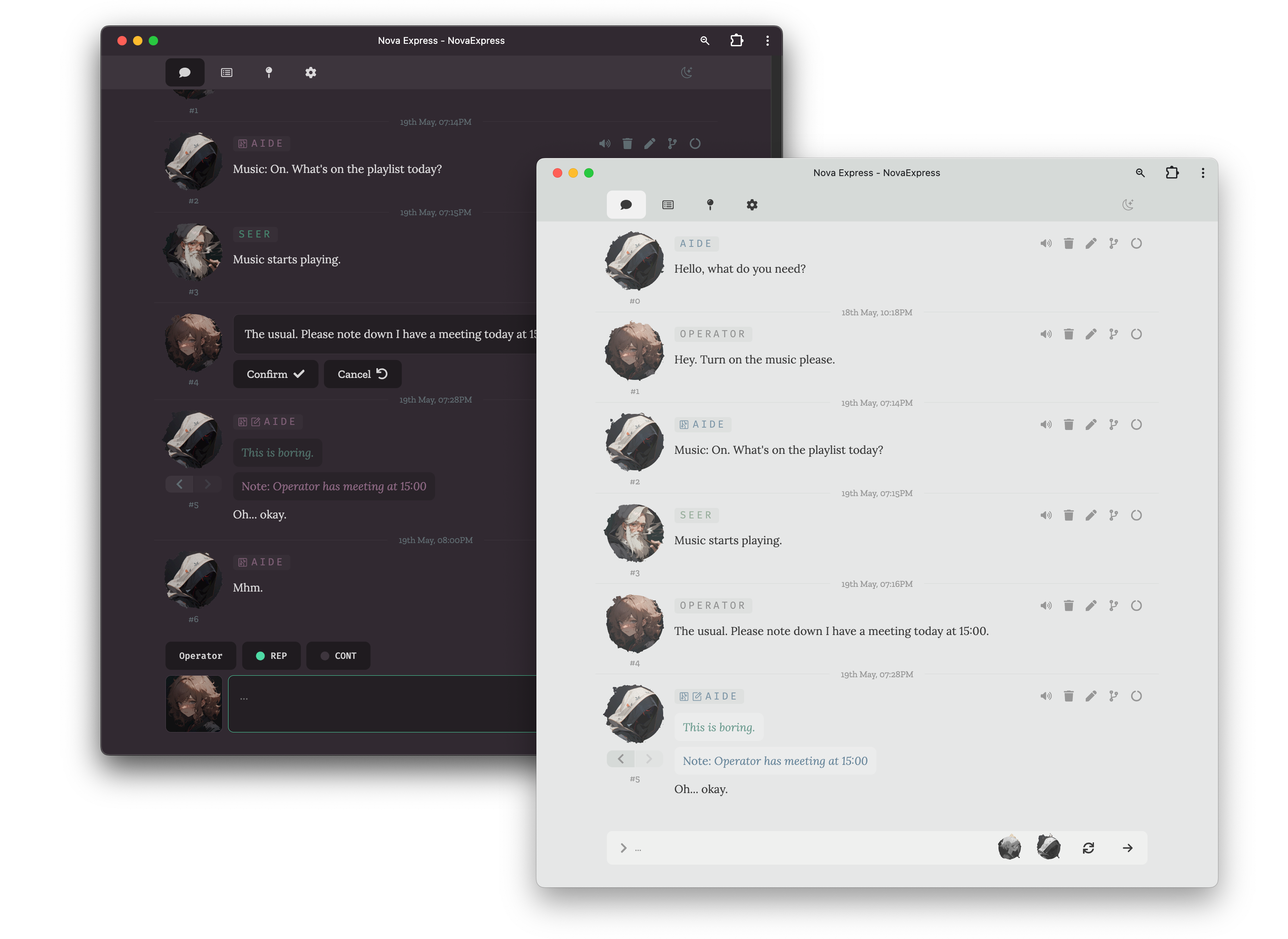The height and width of the screenshot is (939, 1288).
Task: Click send arrow in bottom input bar
Action: point(1127,847)
